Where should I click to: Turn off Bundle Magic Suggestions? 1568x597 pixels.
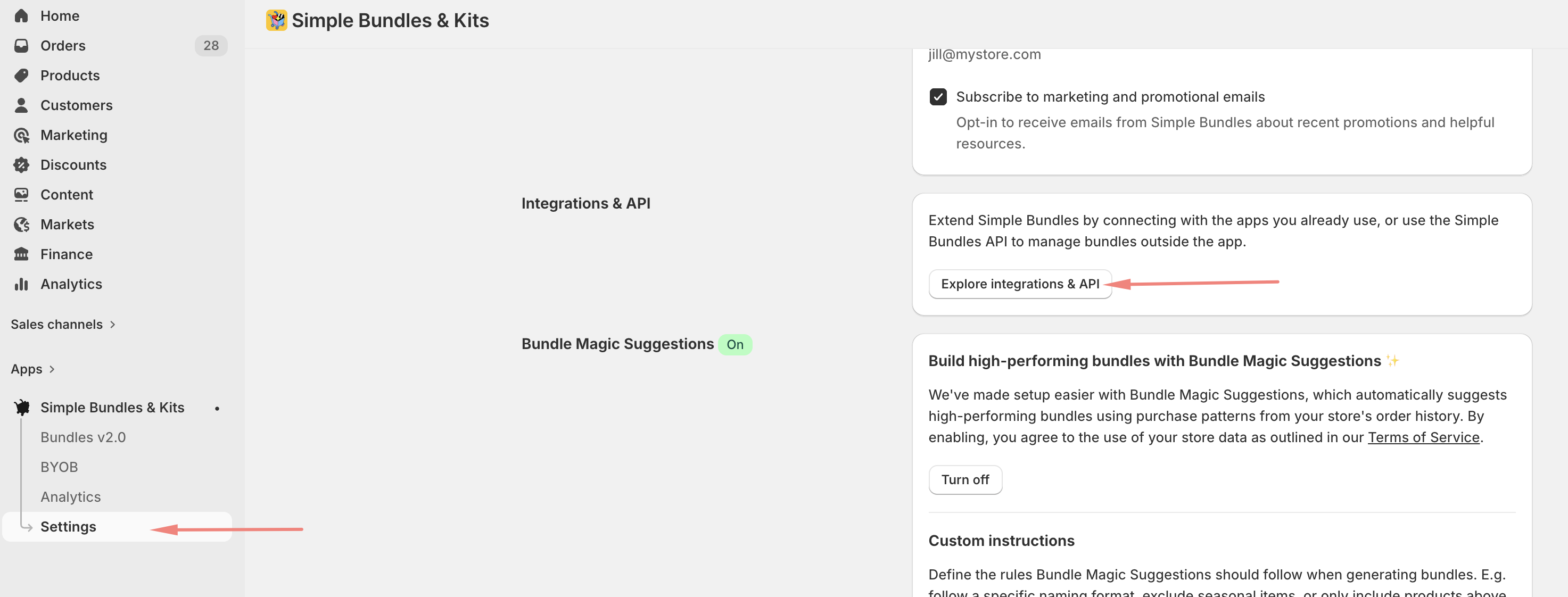pyautogui.click(x=965, y=479)
